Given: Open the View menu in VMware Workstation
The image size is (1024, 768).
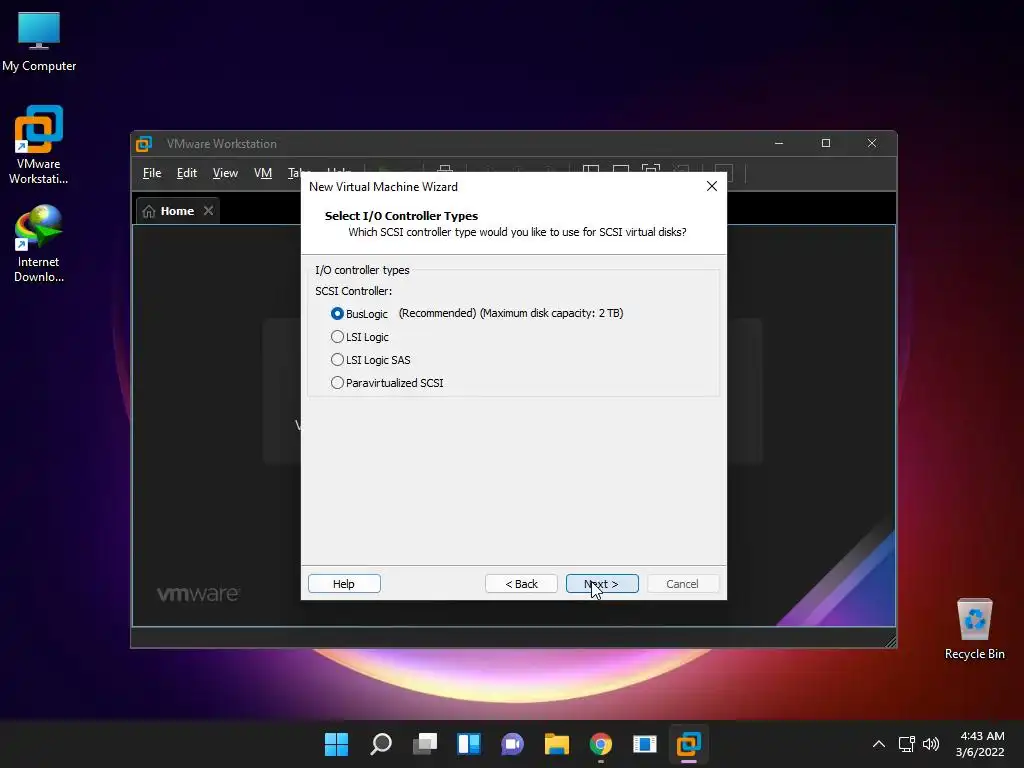Looking at the screenshot, I should [x=225, y=173].
